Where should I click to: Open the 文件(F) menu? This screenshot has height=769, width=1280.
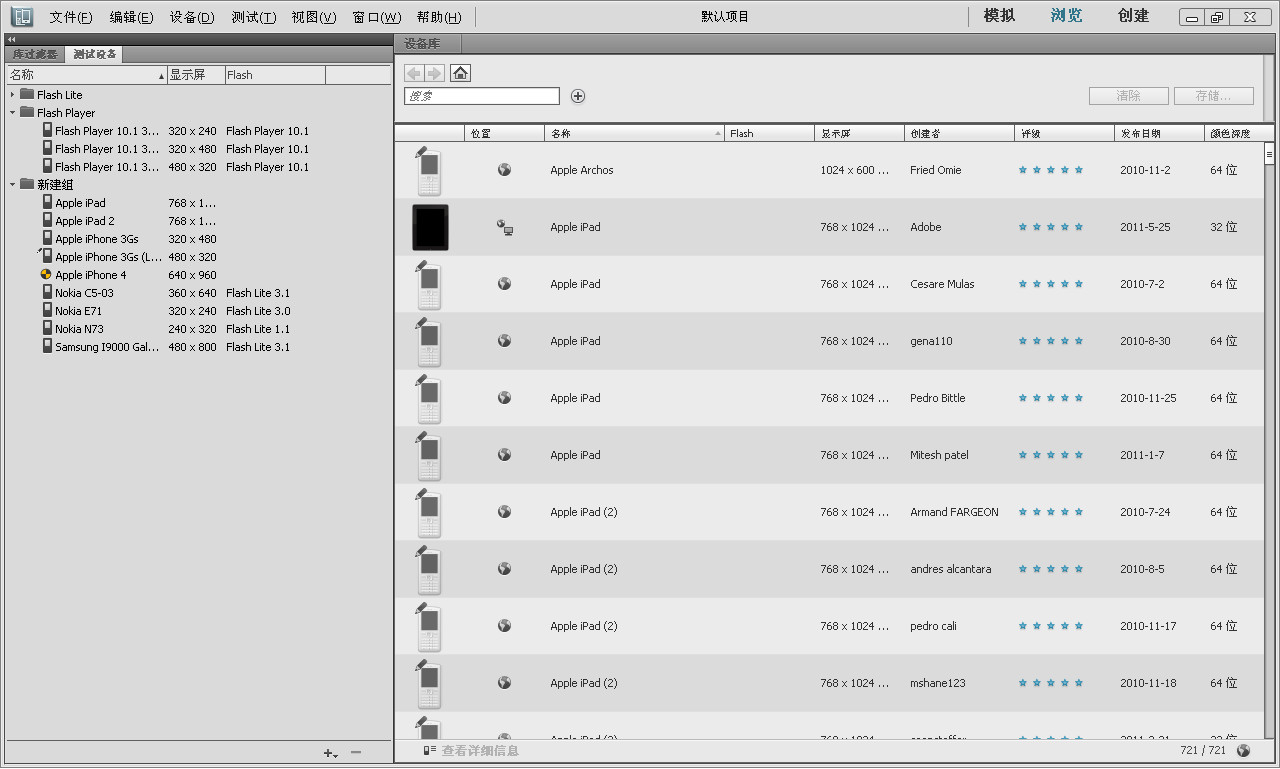(x=71, y=17)
